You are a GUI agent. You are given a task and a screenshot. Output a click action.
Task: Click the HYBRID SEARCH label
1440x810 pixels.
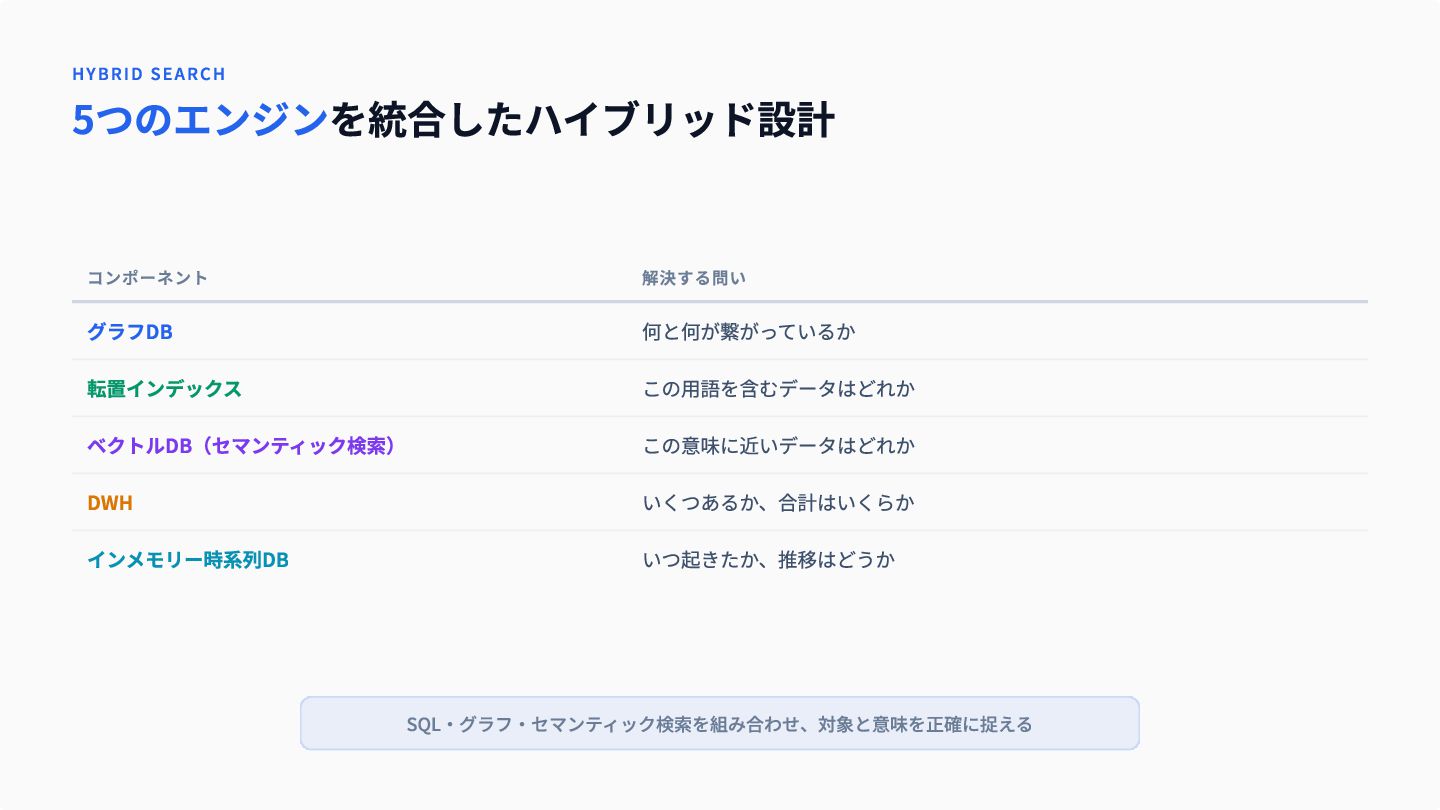[x=149, y=74]
